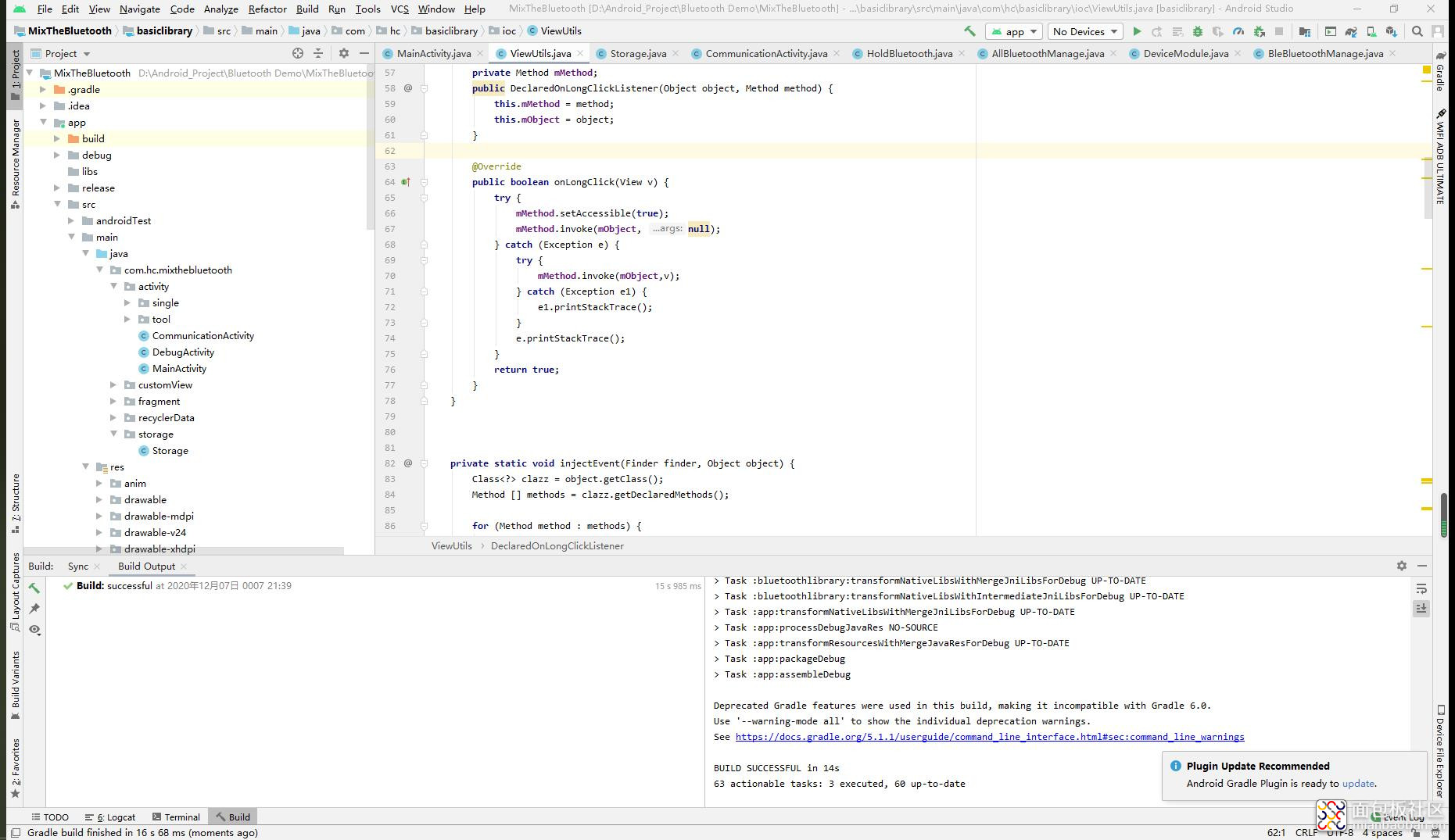1455x840 pixels.
Task: Open the Logcat tool window button
Action: point(110,817)
